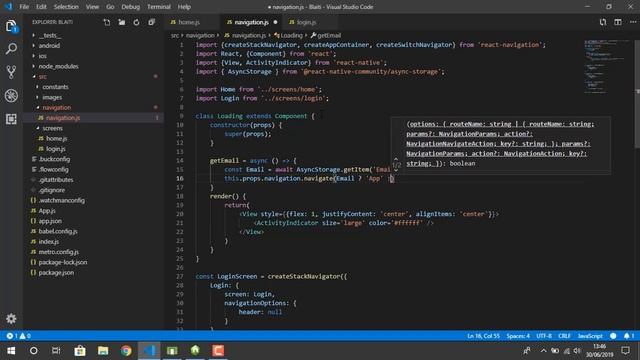Image resolution: width=640 pixels, height=360 pixels.
Task: Open the editor More Actions menu
Action: (x=633, y=22)
